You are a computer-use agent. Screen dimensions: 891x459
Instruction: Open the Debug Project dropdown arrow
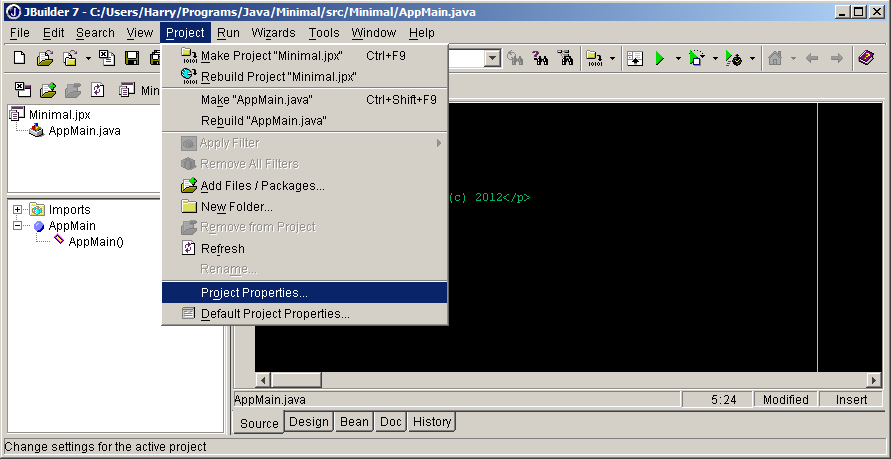(715, 58)
